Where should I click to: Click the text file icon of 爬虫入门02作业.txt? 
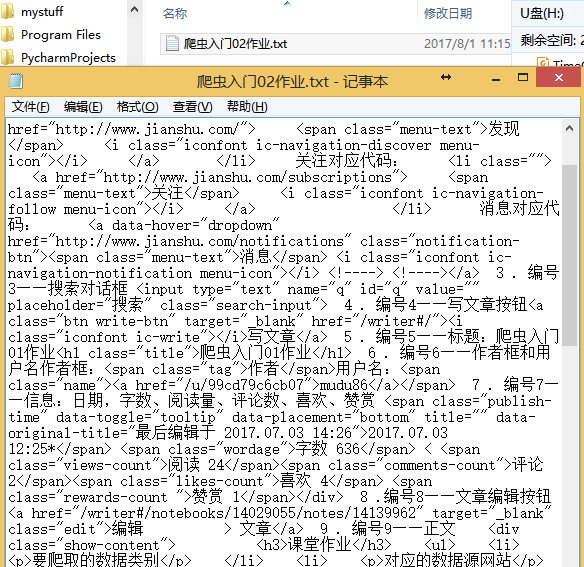click(x=172, y=43)
